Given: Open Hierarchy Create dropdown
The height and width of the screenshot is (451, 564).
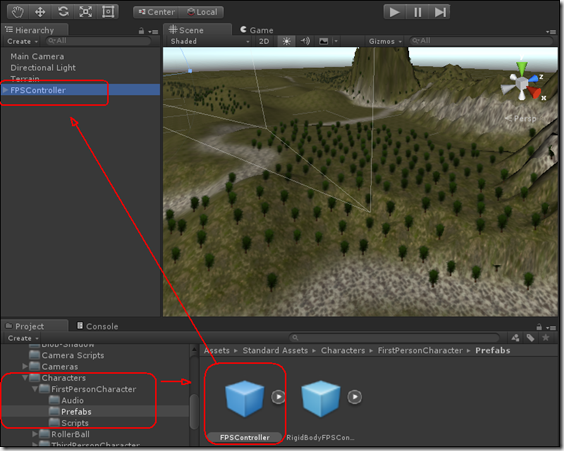Looking at the screenshot, I should (22, 41).
